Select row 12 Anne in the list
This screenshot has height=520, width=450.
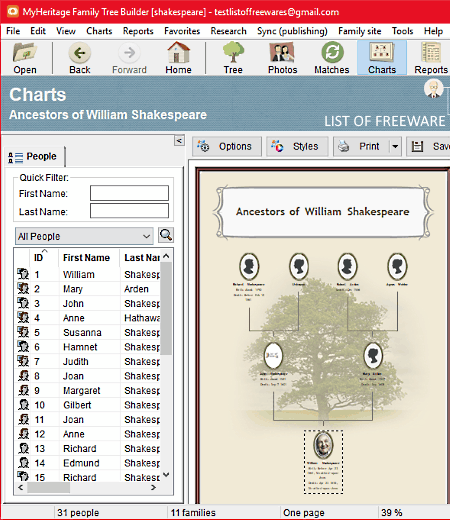[88, 434]
